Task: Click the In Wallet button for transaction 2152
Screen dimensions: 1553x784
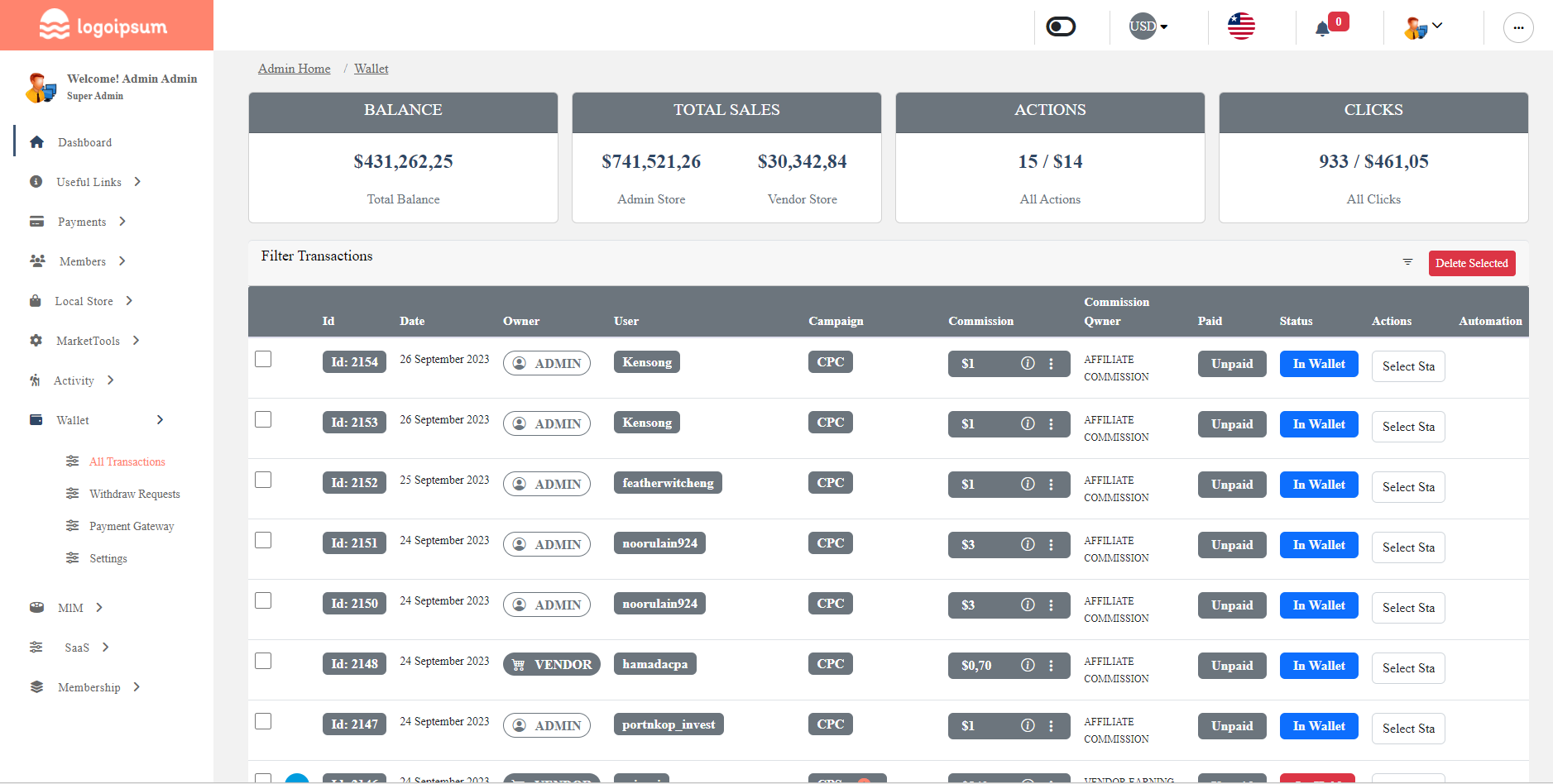Action: tap(1318, 484)
